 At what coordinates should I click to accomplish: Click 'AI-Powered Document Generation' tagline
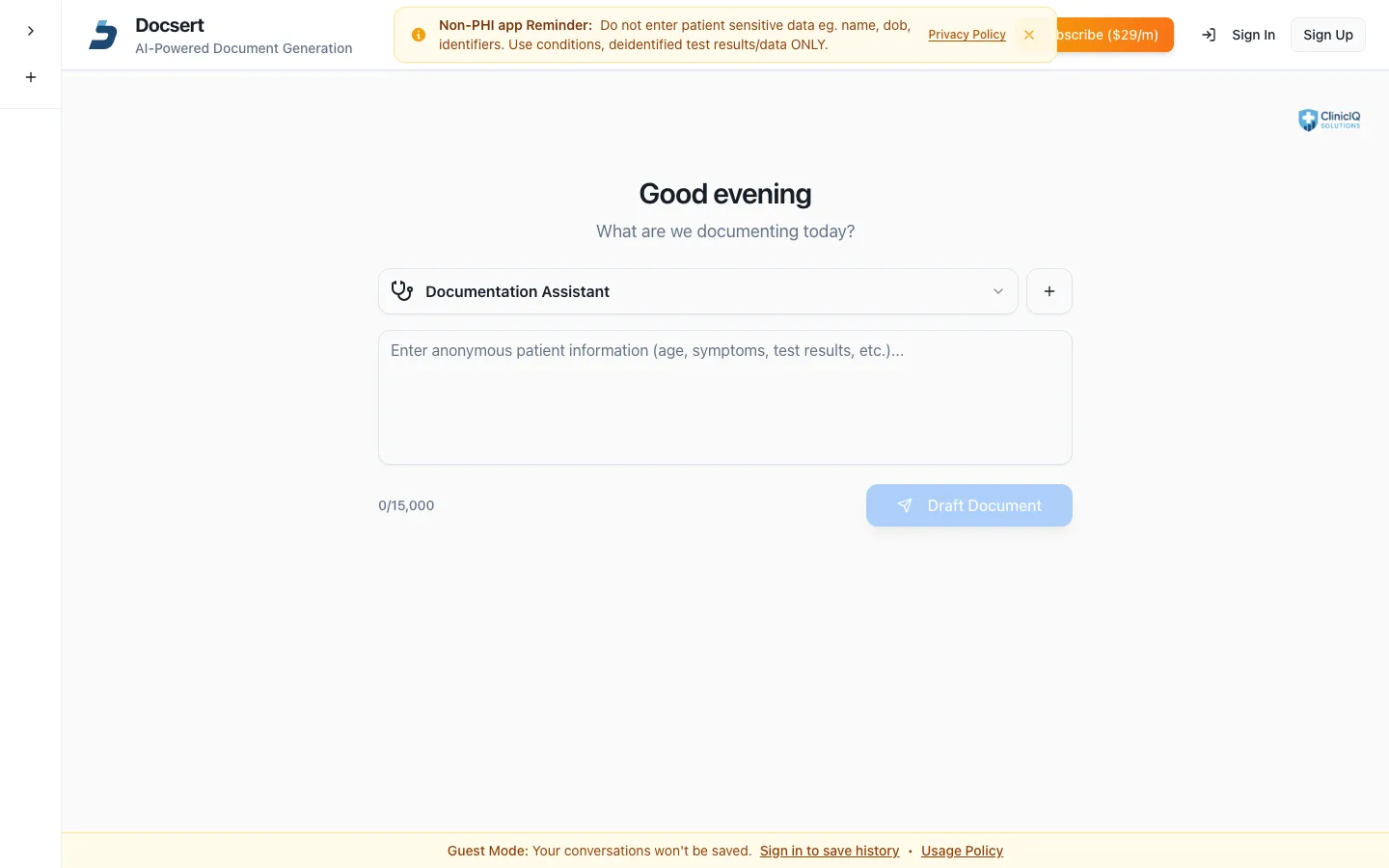244,48
